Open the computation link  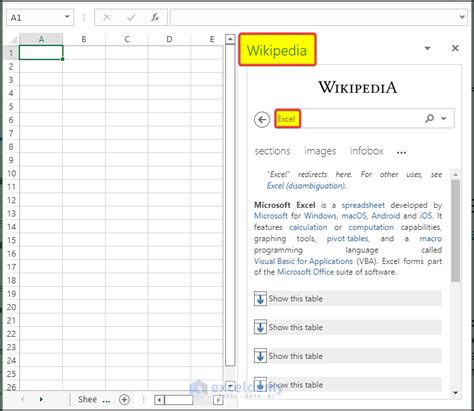[x=371, y=227]
